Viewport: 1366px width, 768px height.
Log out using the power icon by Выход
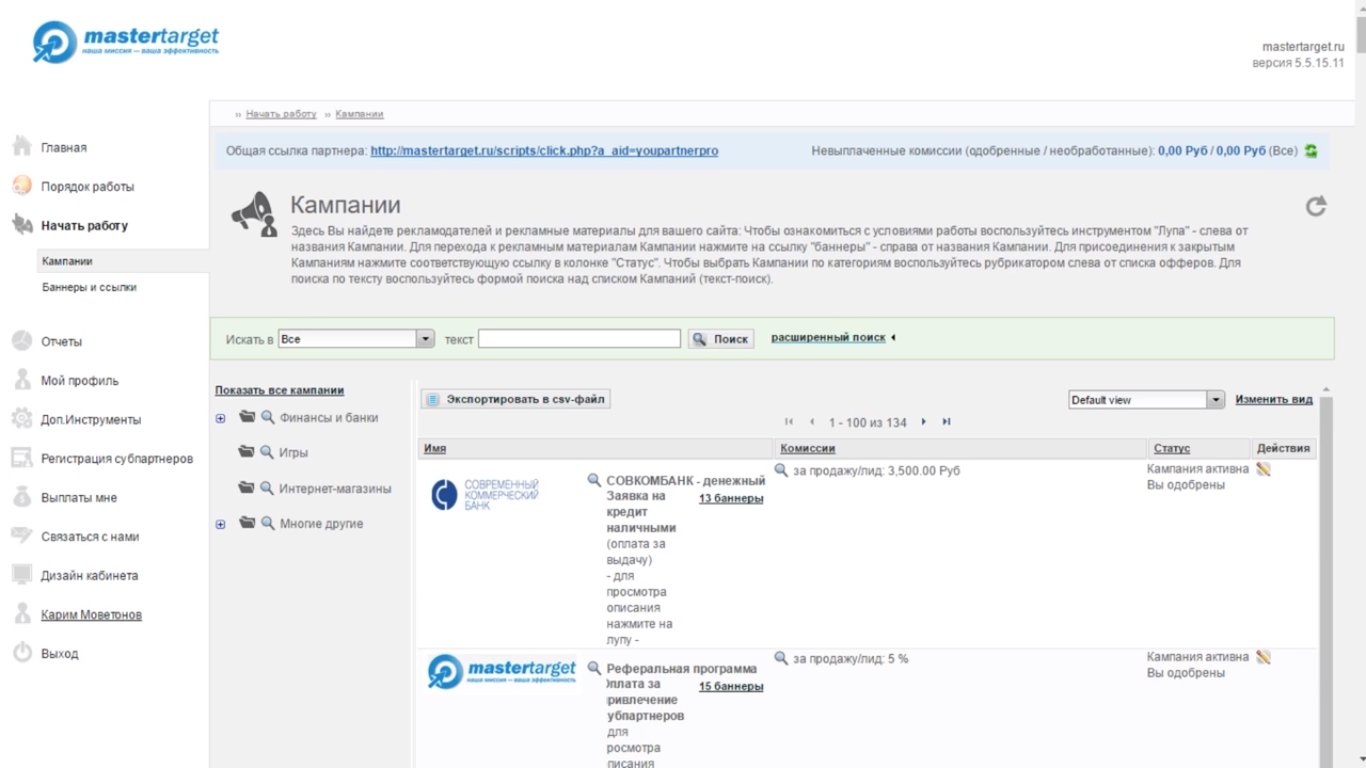pos(22,653)
